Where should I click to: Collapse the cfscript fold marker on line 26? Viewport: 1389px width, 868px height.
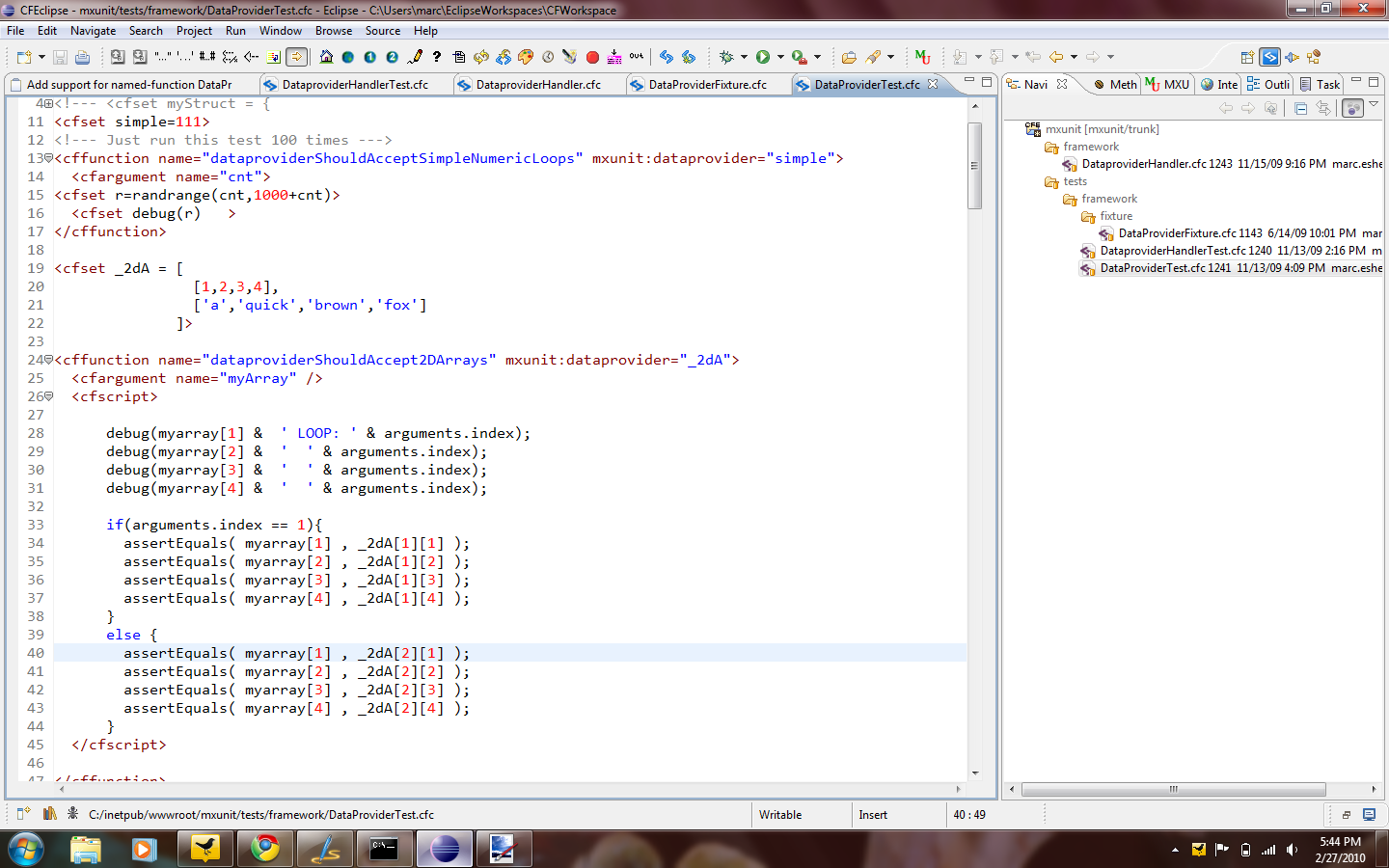(49, 396)
